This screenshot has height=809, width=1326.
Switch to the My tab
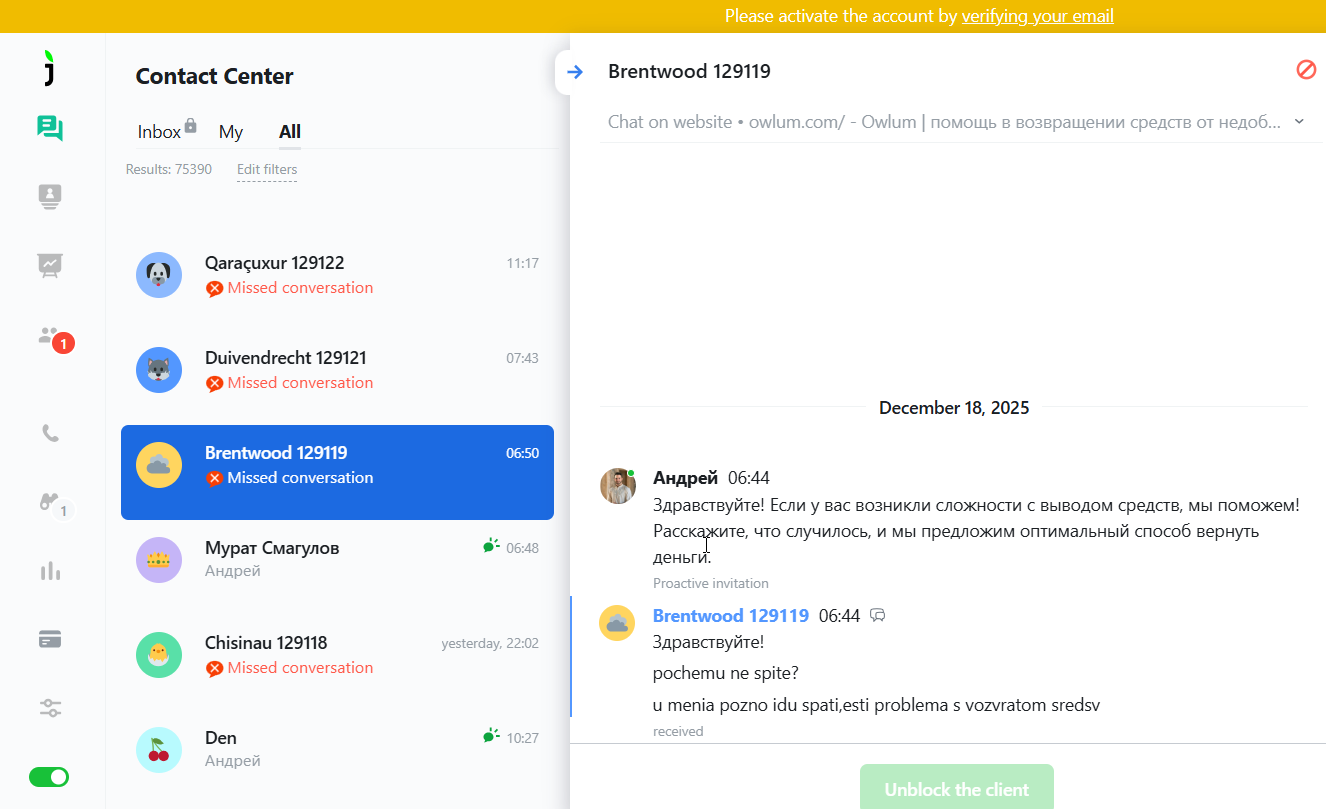coord(231,132)
